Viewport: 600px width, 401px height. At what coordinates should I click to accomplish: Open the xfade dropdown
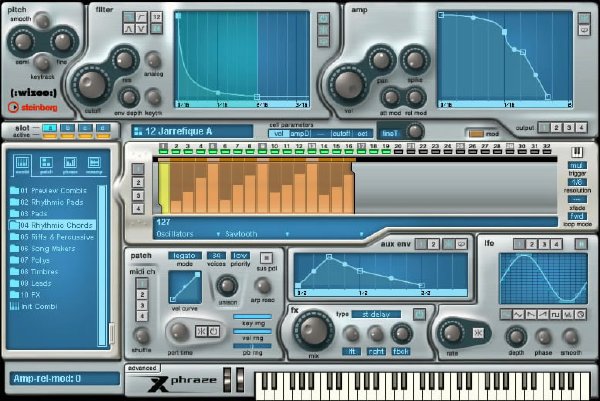[577, 199]
